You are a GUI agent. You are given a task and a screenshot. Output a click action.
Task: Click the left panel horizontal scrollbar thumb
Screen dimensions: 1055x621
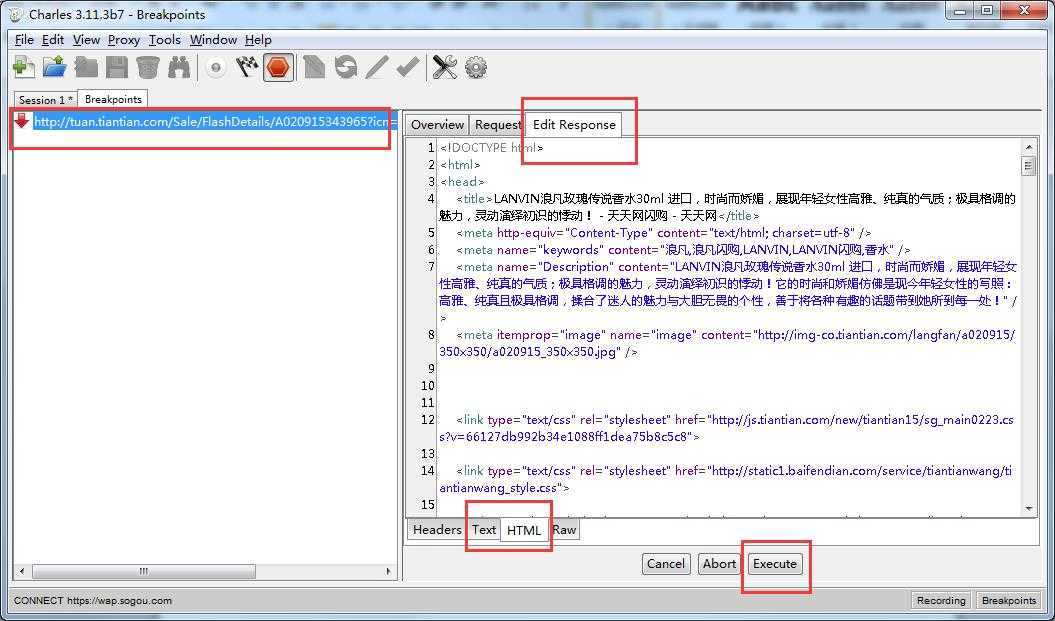point(143,571)
